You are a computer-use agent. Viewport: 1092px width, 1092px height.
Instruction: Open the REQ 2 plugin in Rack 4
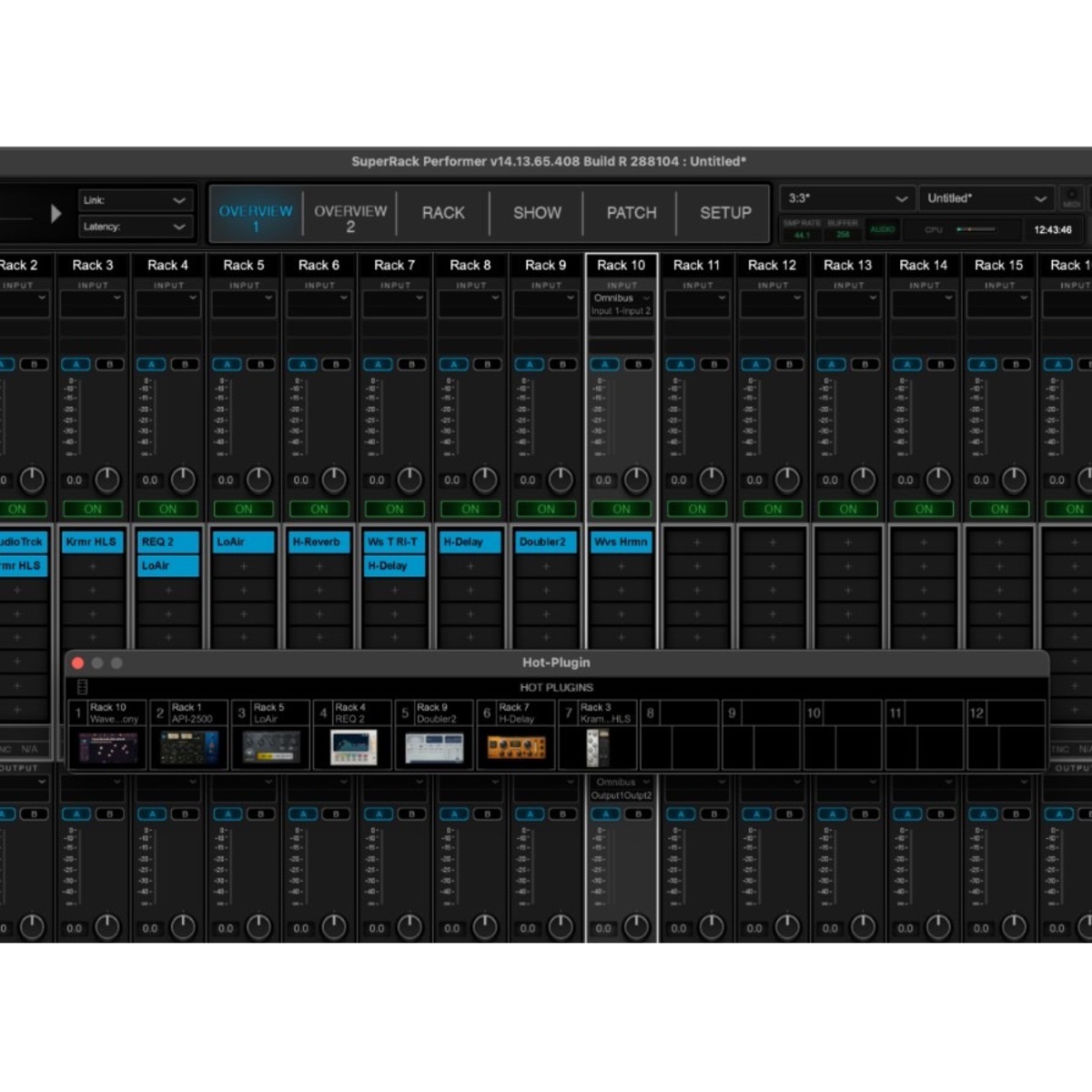coord(168,542)
